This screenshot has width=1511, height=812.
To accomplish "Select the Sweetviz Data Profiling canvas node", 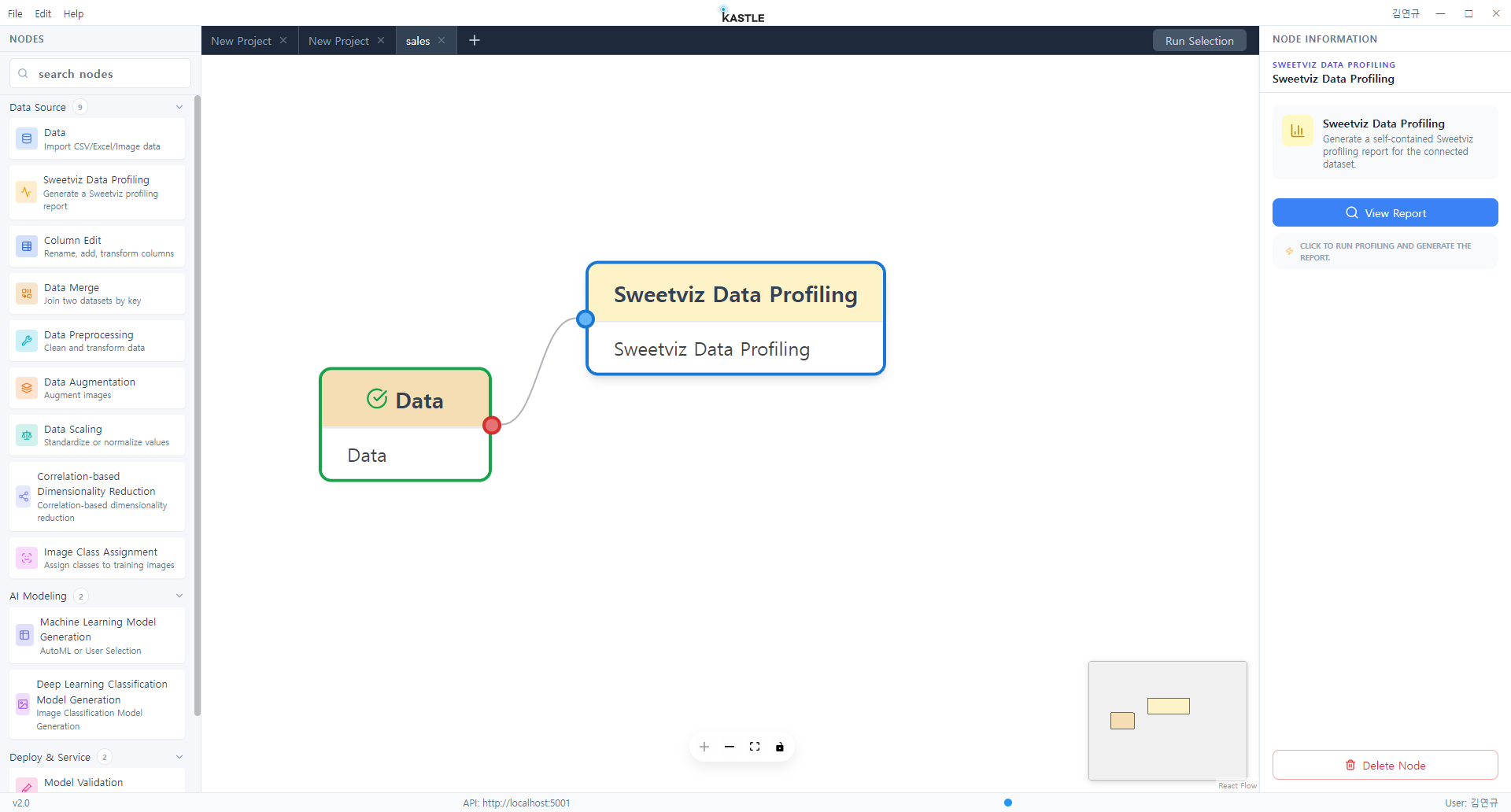I will pos(736,319).
